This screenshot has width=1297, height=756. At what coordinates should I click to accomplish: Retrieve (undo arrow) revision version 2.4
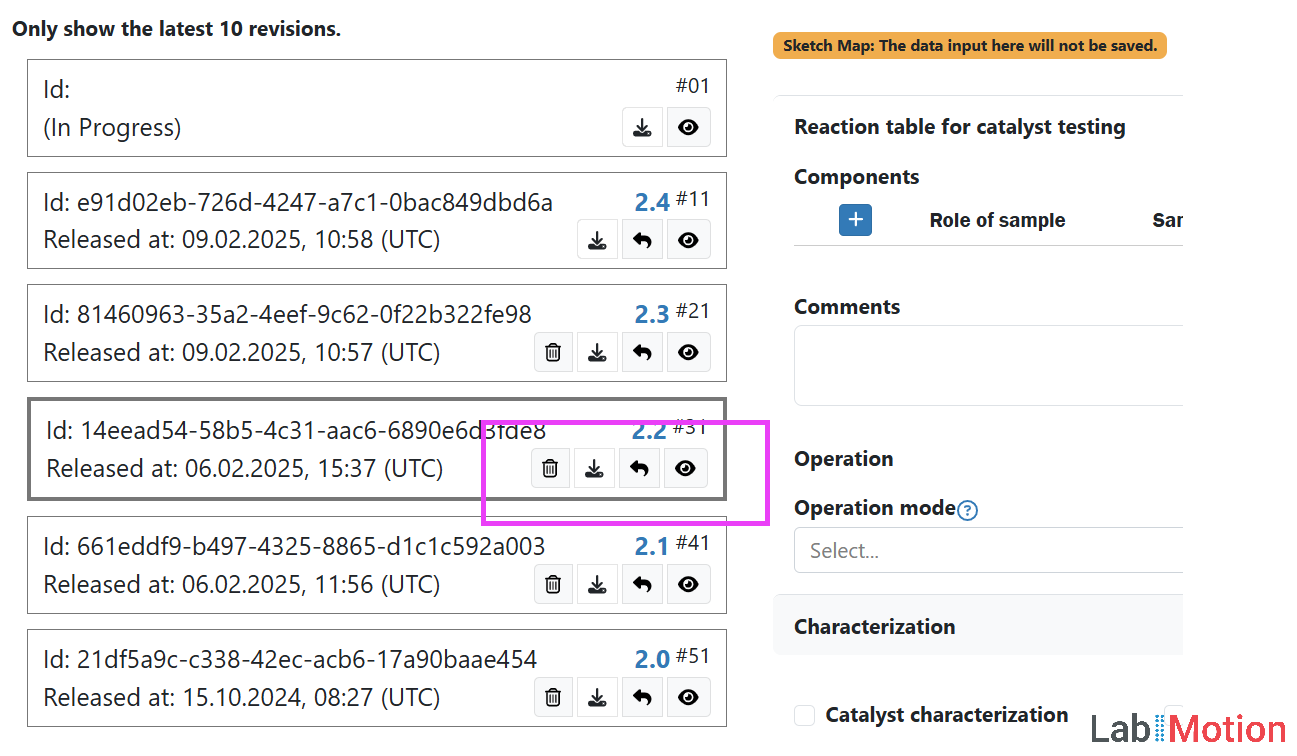click(642, 241)
